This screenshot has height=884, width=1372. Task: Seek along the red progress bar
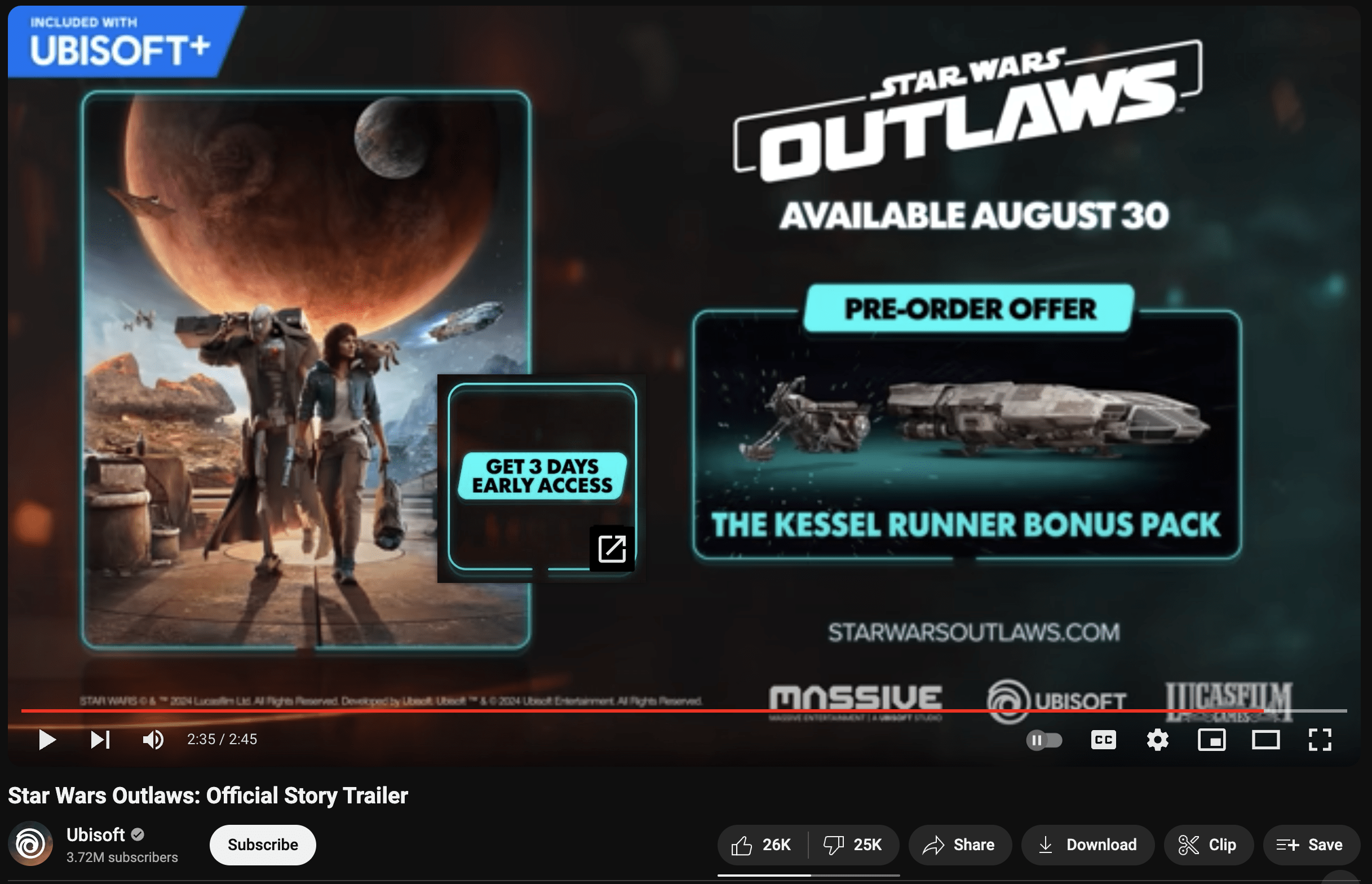[684, 711]
